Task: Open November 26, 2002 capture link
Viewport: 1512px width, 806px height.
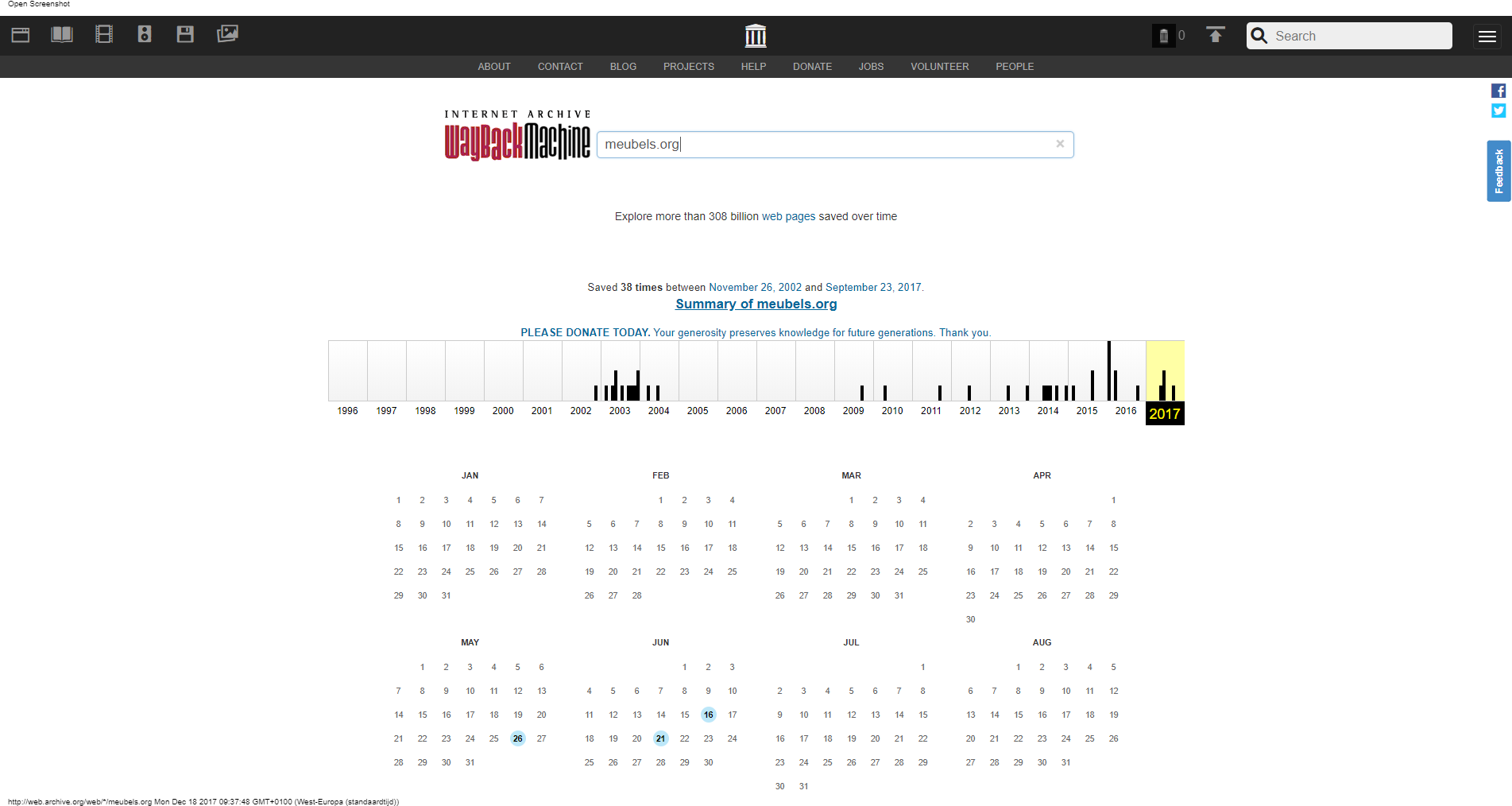Action: coord(755,287)
